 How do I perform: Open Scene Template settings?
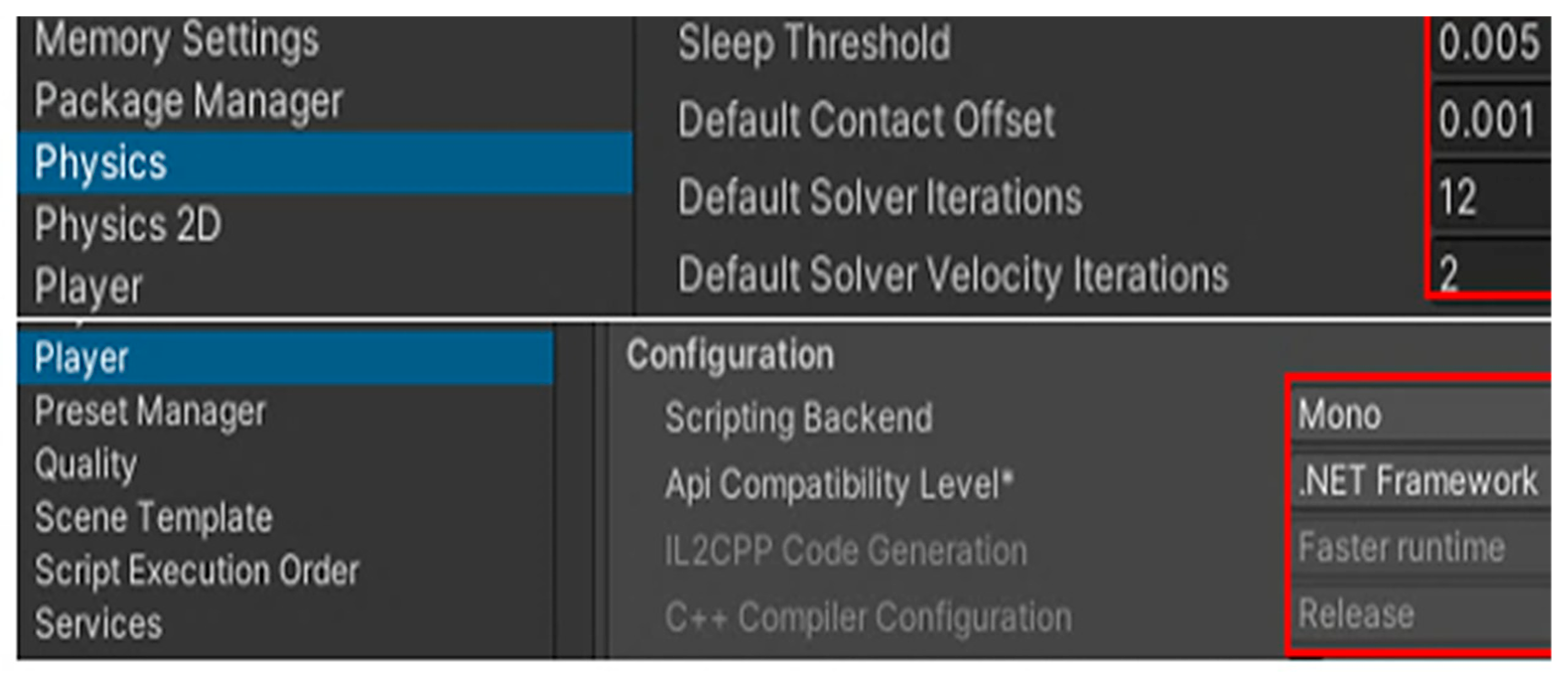pos(153,518)
